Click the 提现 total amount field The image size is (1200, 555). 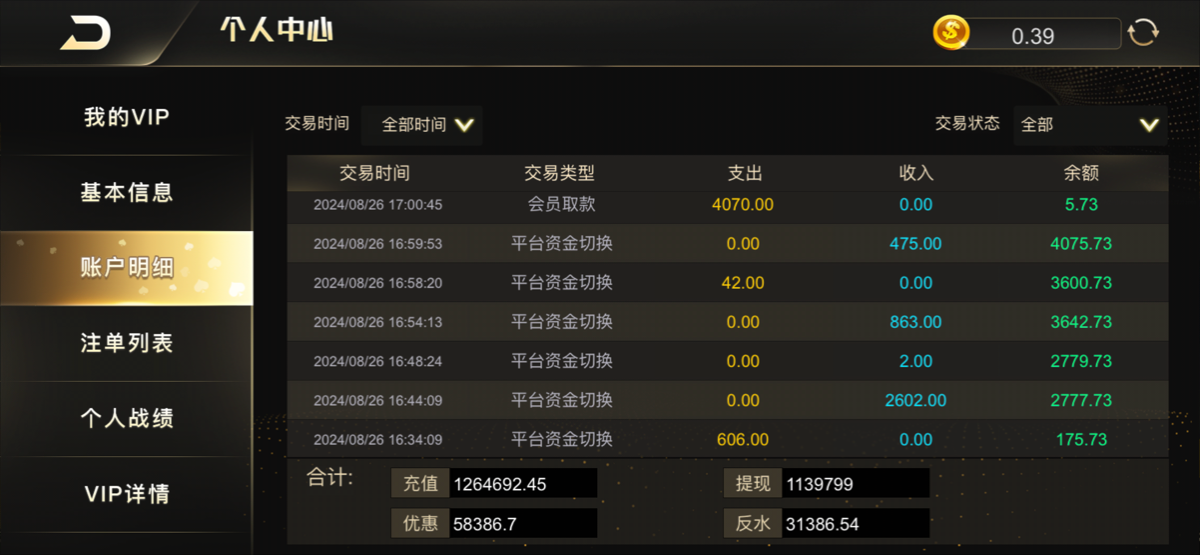(x=856, y=484)
